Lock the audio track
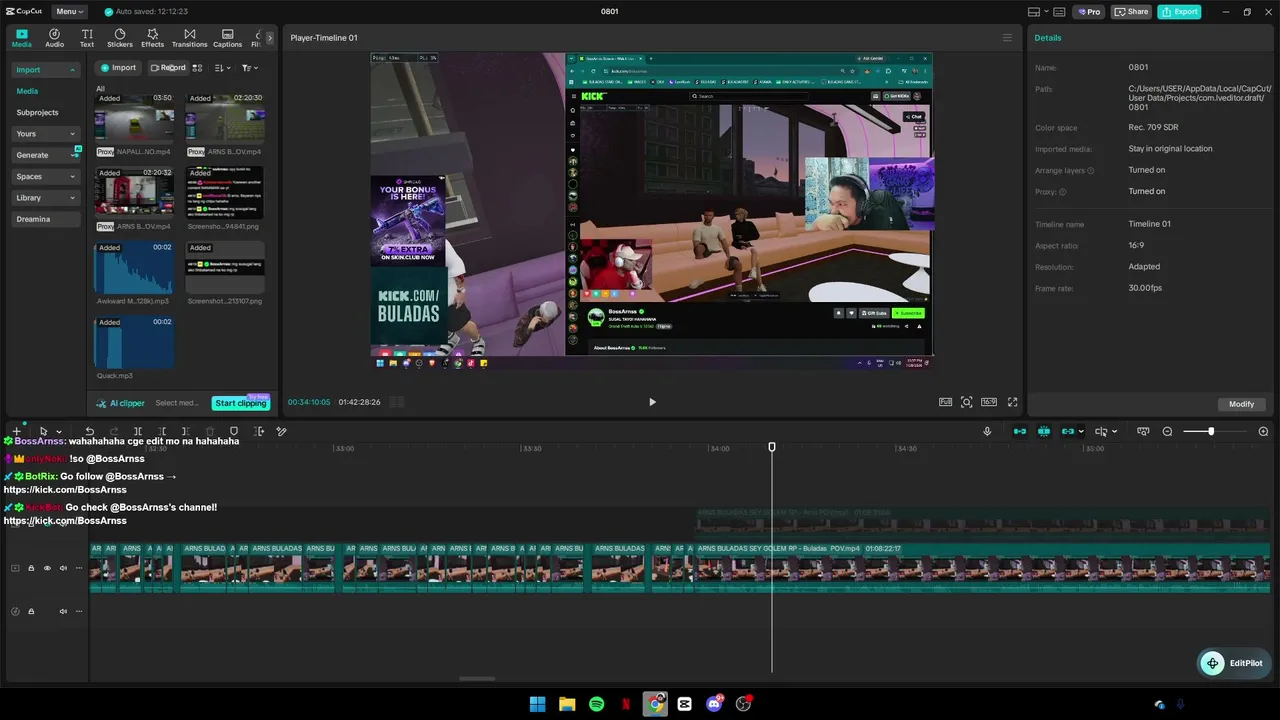The width and height of the screenshot is (1280, 720). [x=31, y=611]
